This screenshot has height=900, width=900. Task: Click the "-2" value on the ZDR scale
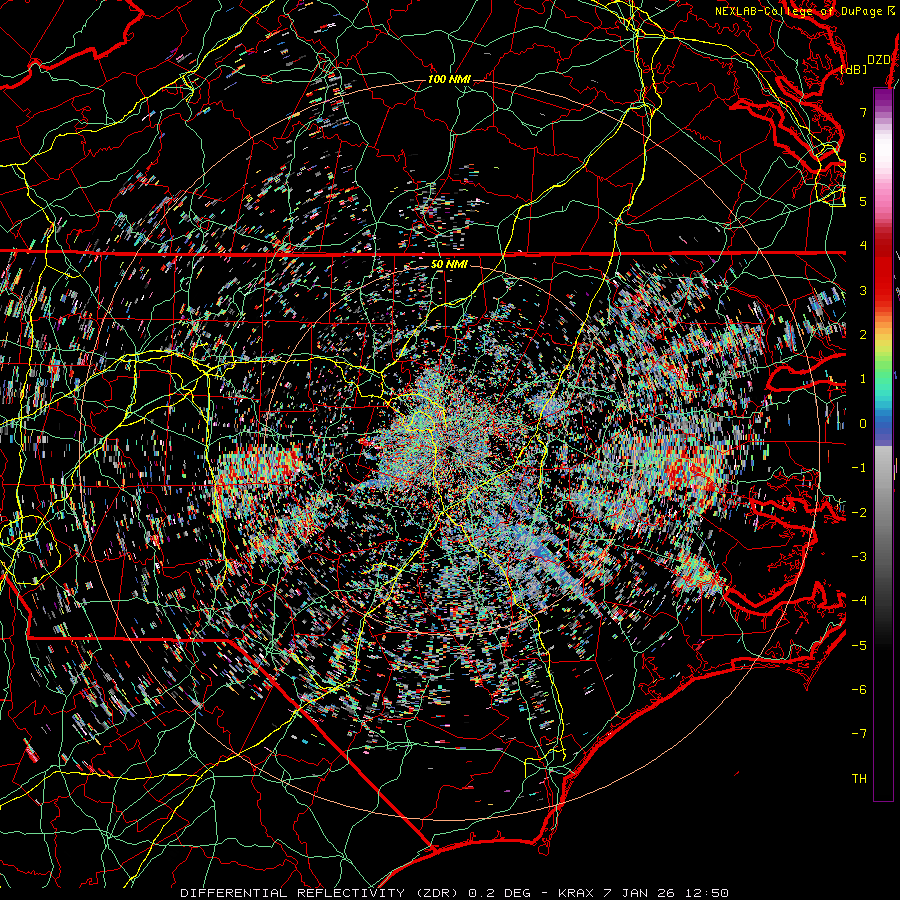tap(859, 512)
